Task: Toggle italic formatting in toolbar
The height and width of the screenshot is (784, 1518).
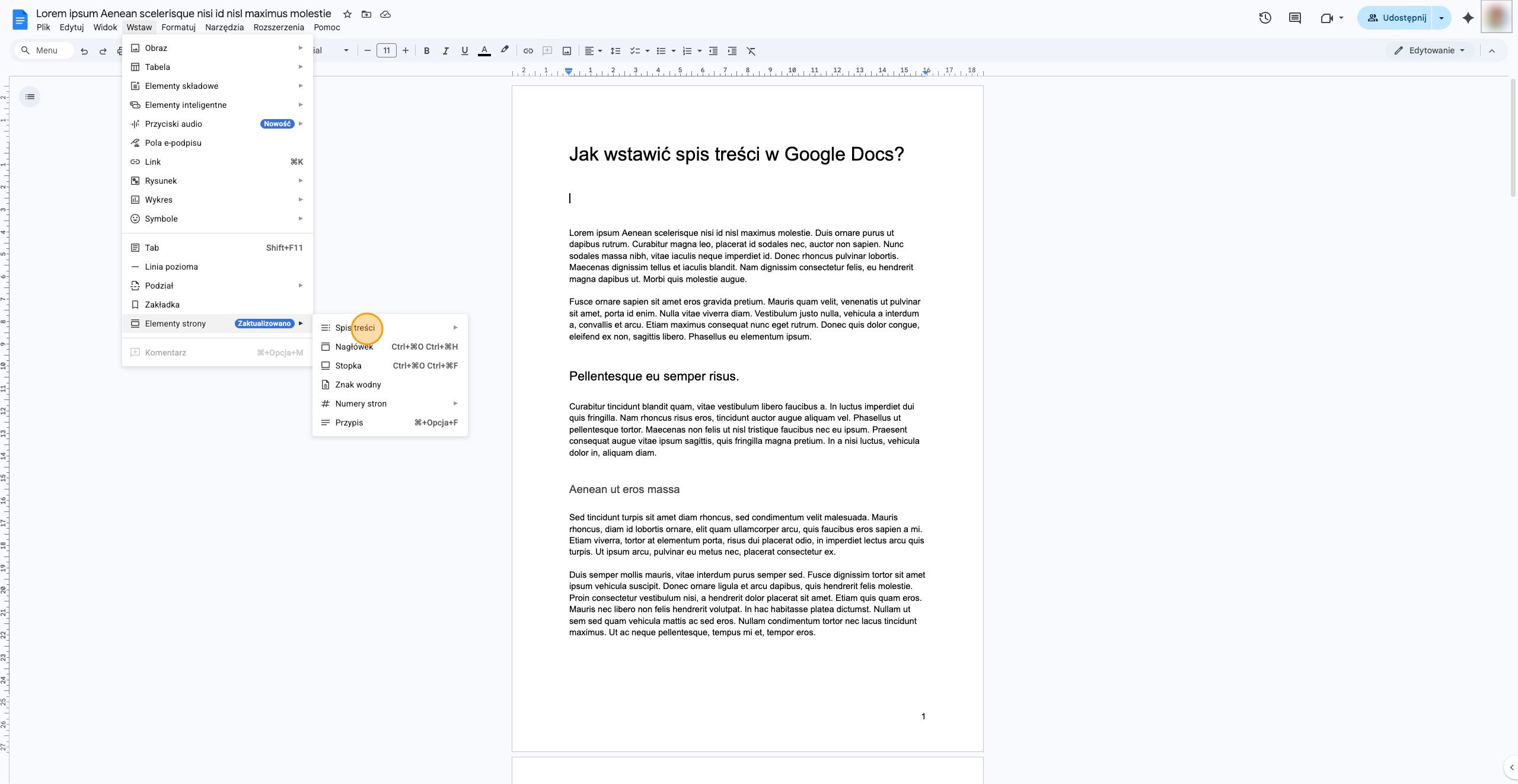Action: pyautogui.click(x=445, y=51)
